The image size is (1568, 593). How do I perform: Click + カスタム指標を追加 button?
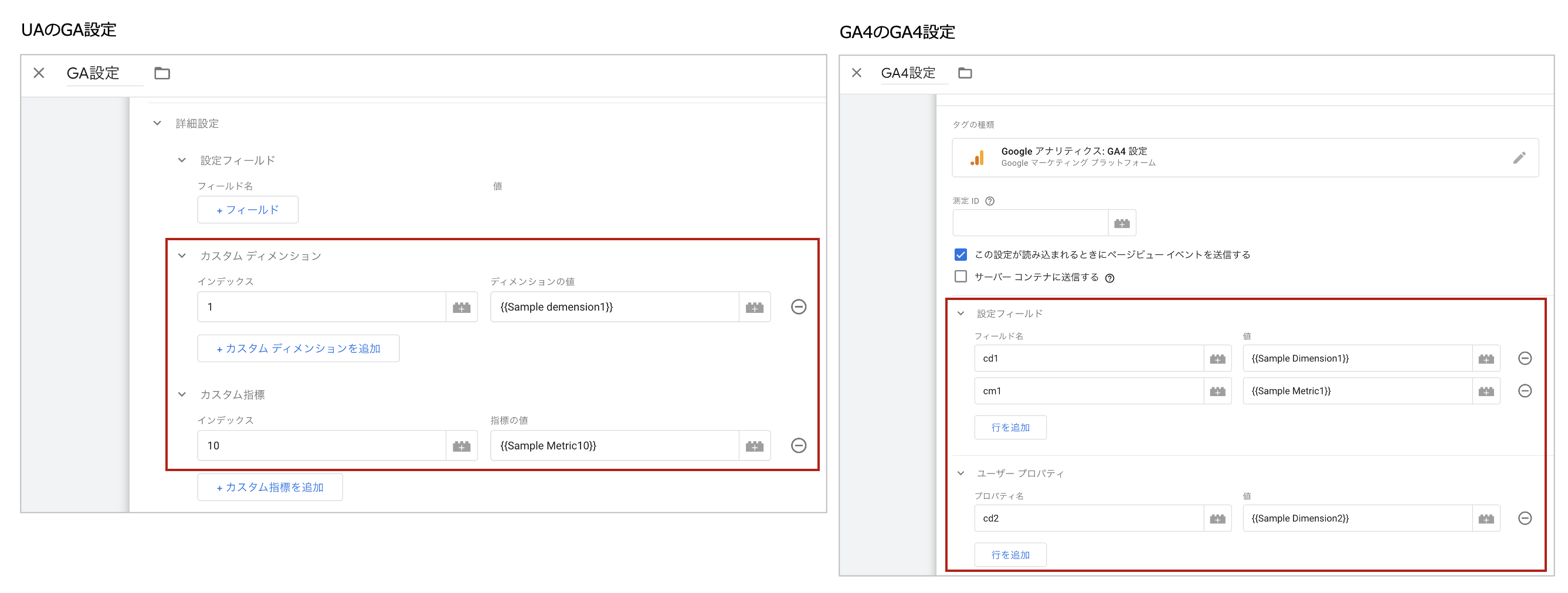pos(270,487)
